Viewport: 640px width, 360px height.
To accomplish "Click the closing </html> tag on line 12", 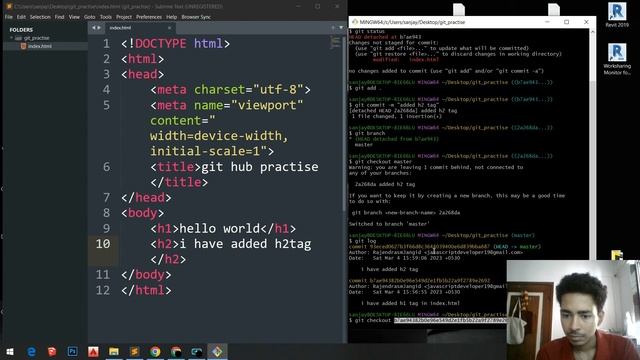I will tap(146, 290).
